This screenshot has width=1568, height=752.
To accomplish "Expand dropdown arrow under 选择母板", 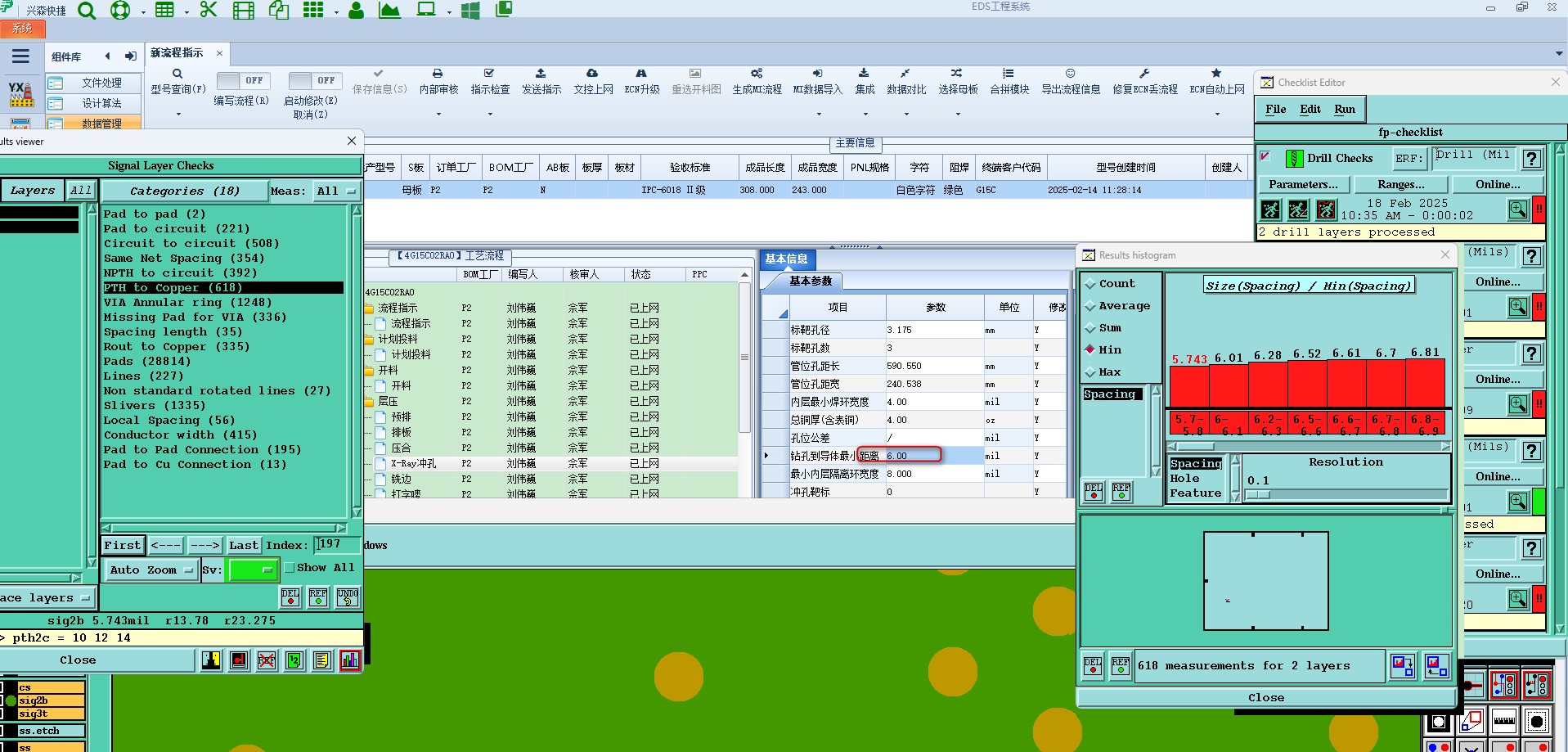I will 958,115.
